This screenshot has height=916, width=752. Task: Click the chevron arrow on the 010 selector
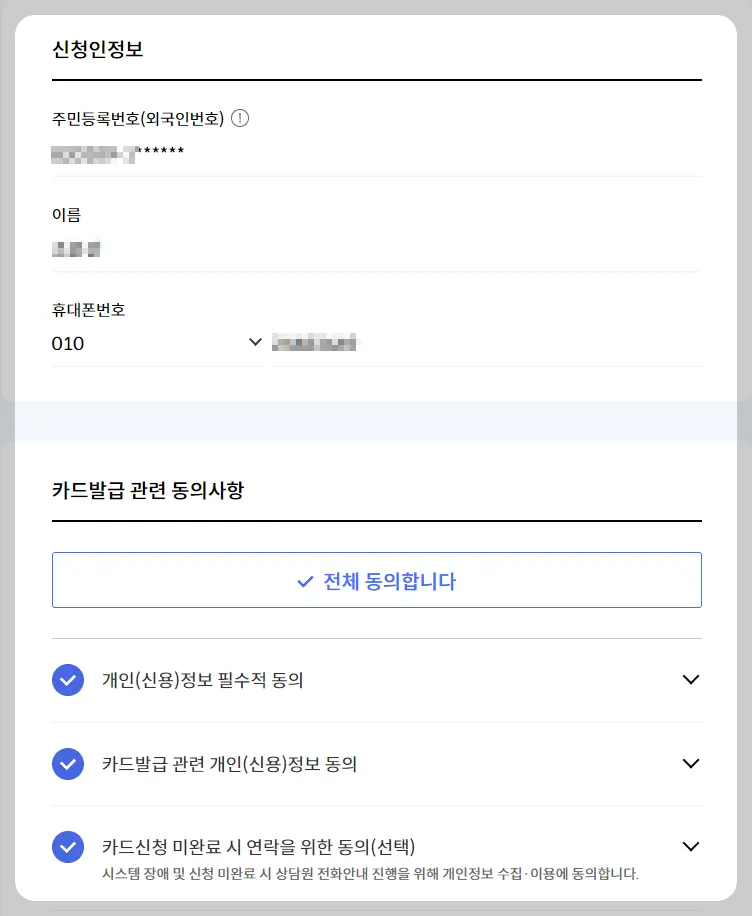click(254, 341)
